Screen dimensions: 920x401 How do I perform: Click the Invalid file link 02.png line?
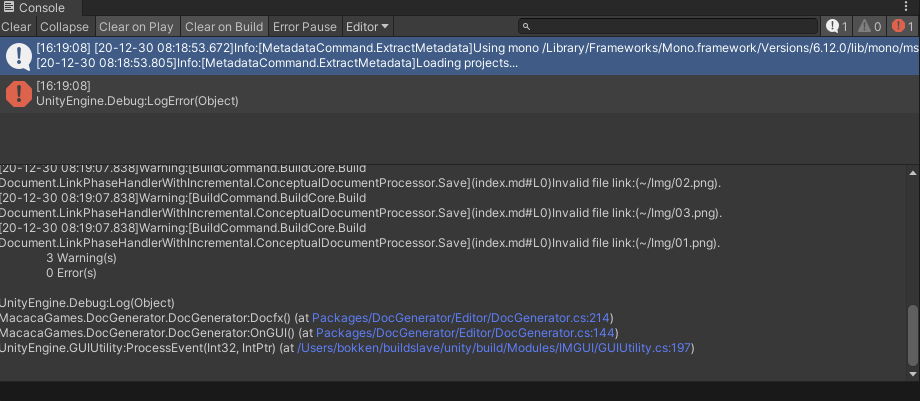pos(360,183)
